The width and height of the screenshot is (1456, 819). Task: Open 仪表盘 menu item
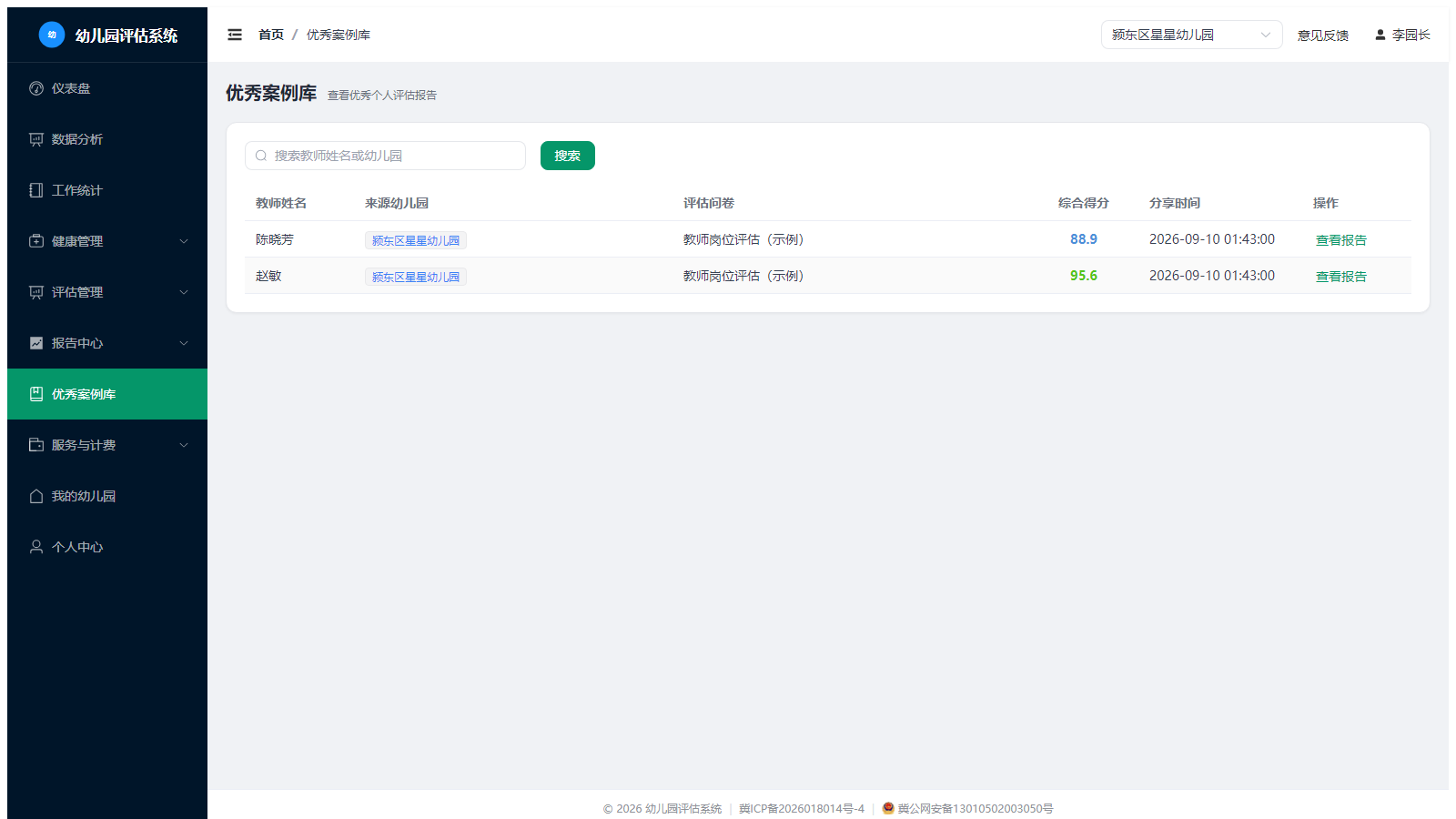pyautogui.click(x=107, y=88)
